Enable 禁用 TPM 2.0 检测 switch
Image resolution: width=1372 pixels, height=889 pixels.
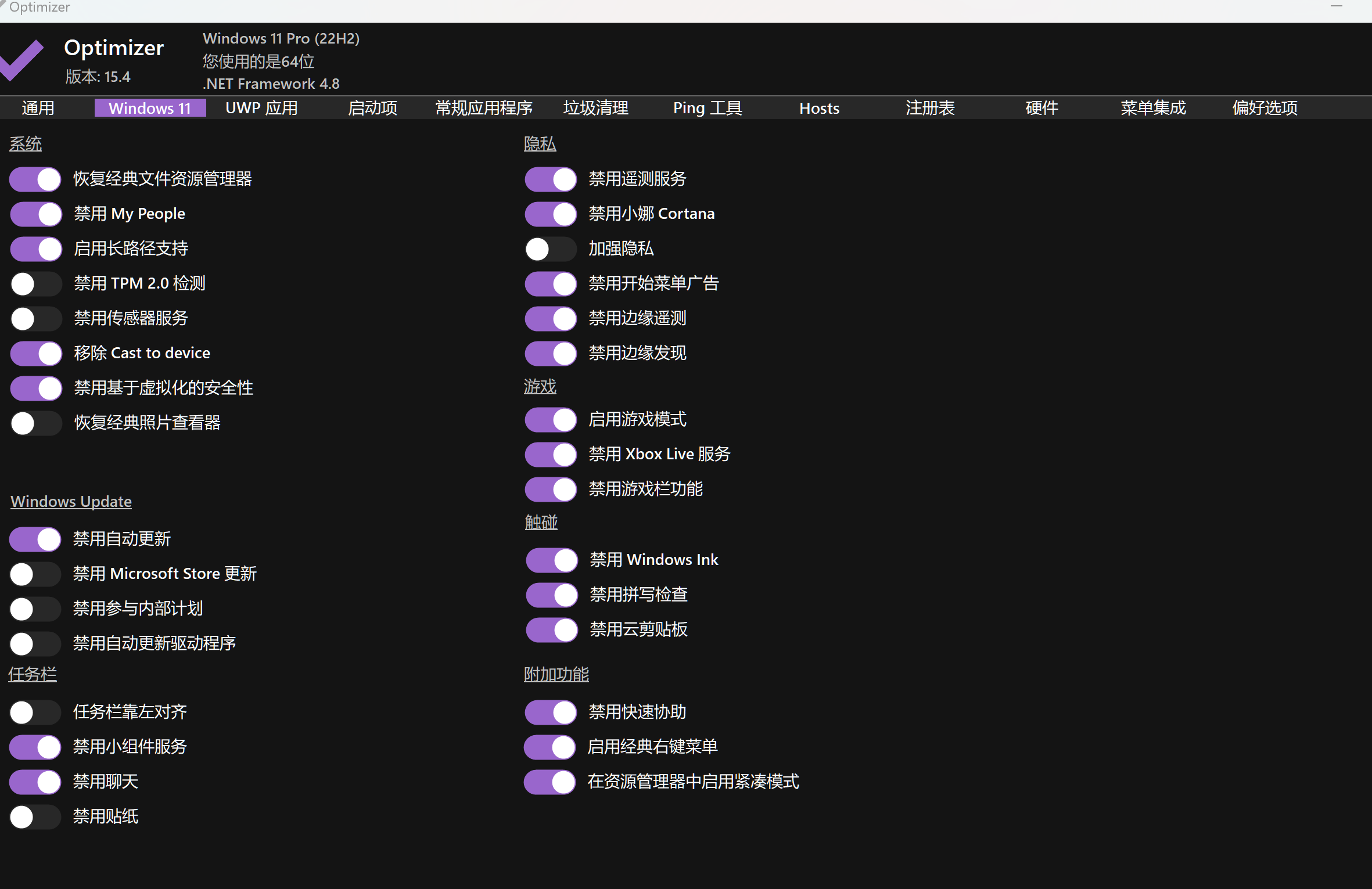tap(35, 284)
